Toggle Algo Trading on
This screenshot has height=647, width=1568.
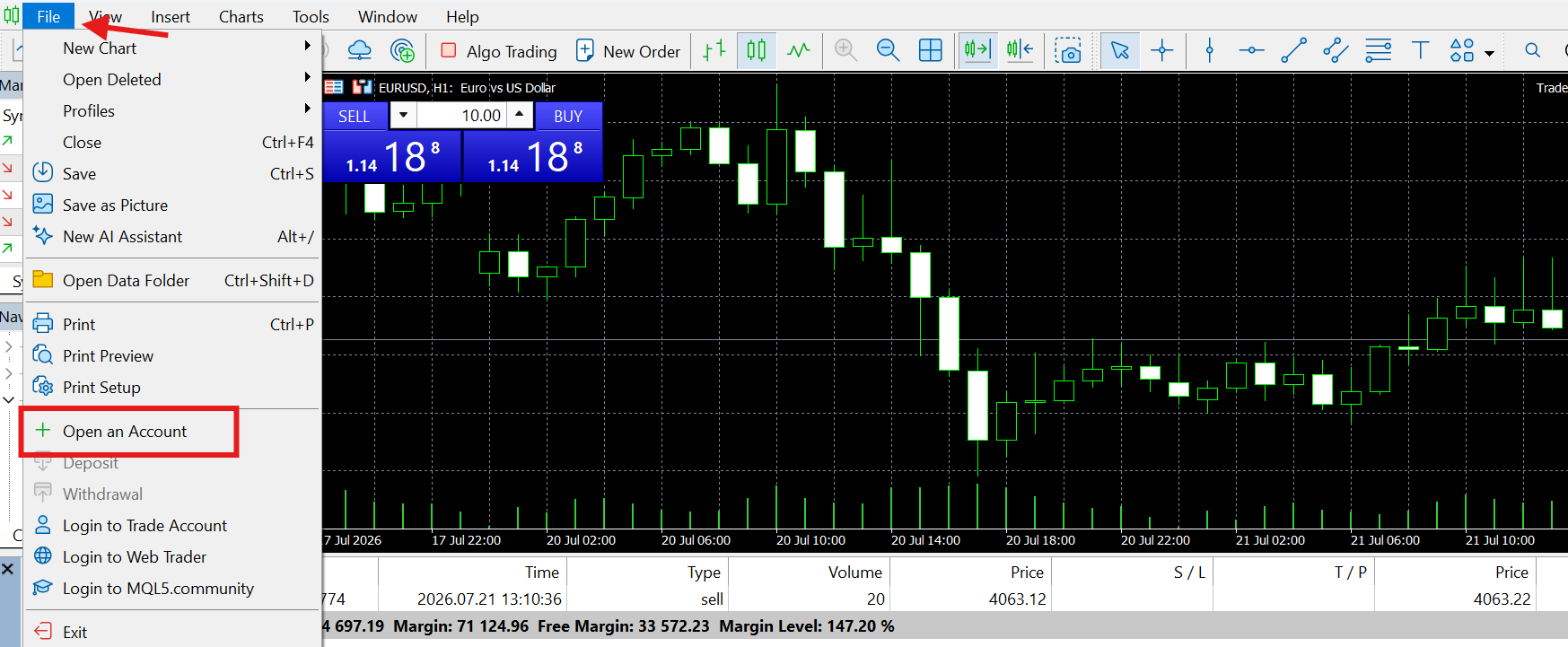click(x=499, y=51)
